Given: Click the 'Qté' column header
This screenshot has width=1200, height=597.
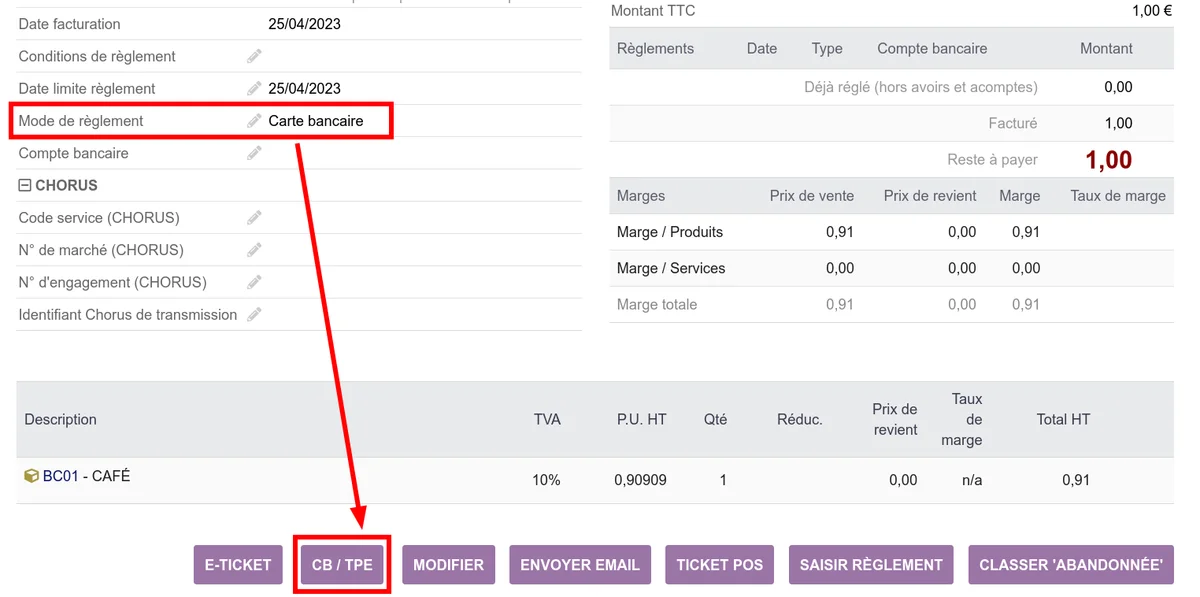Looking at the screenshot, I should coord(715,420).
